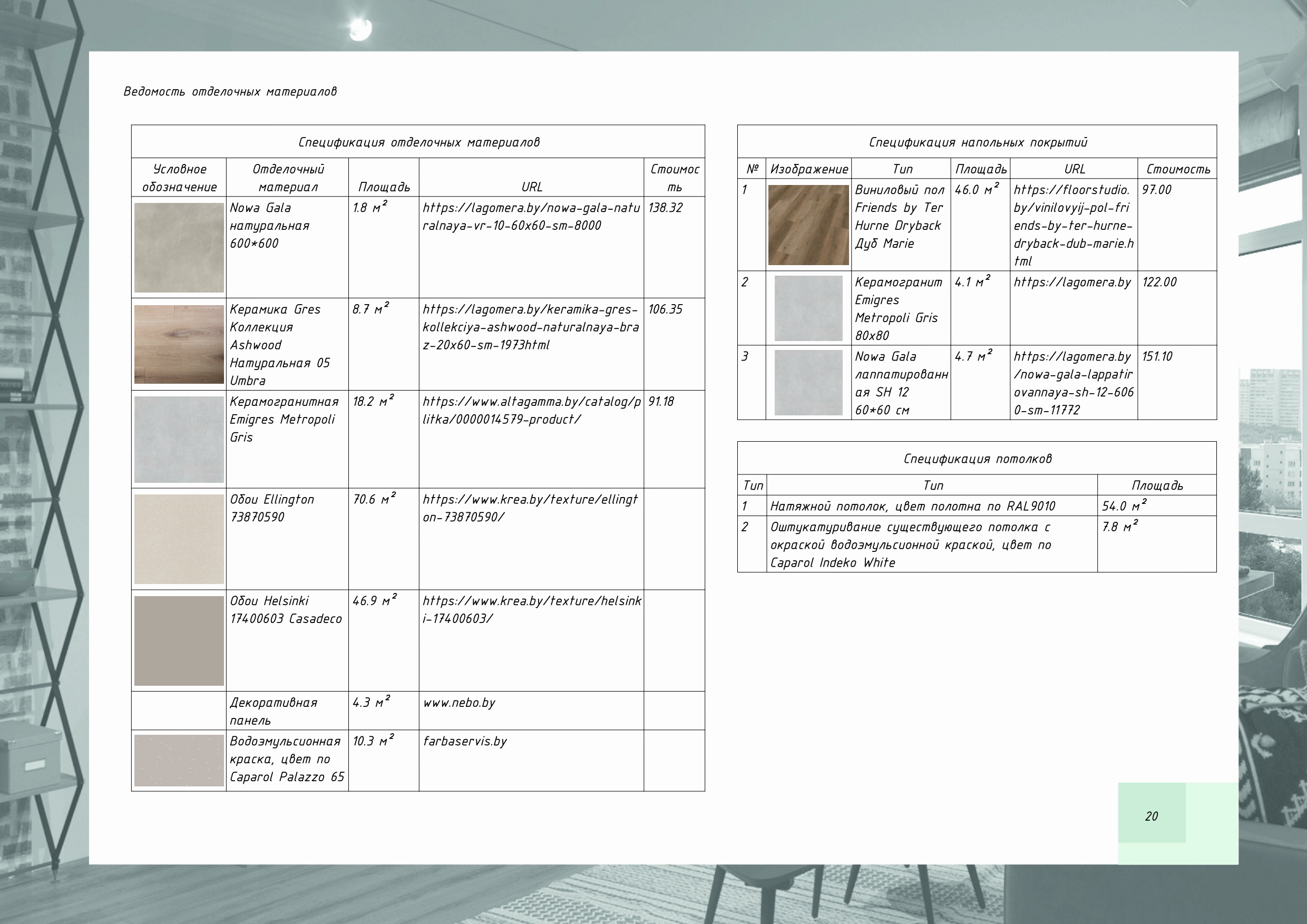Select the Обои Ellington 73870590 swatch
Image resolution: width=1307 pixels, height=924 pixels.
pos(179,539)
